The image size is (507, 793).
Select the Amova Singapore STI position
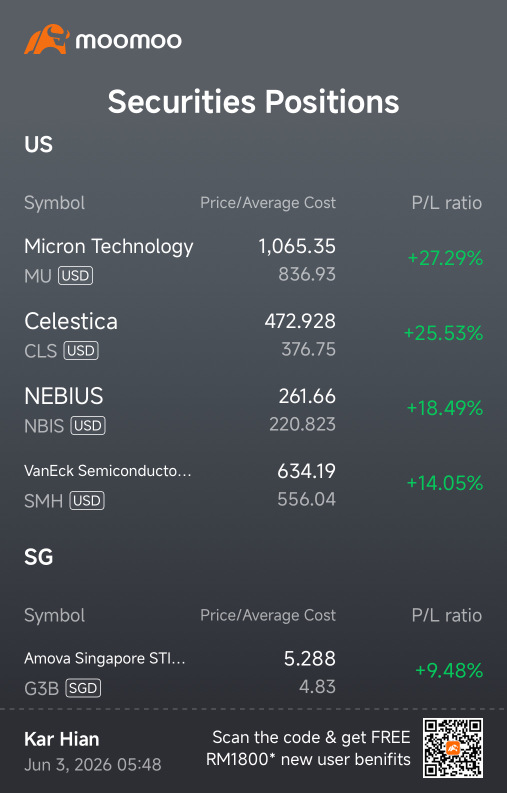(254, 672)
